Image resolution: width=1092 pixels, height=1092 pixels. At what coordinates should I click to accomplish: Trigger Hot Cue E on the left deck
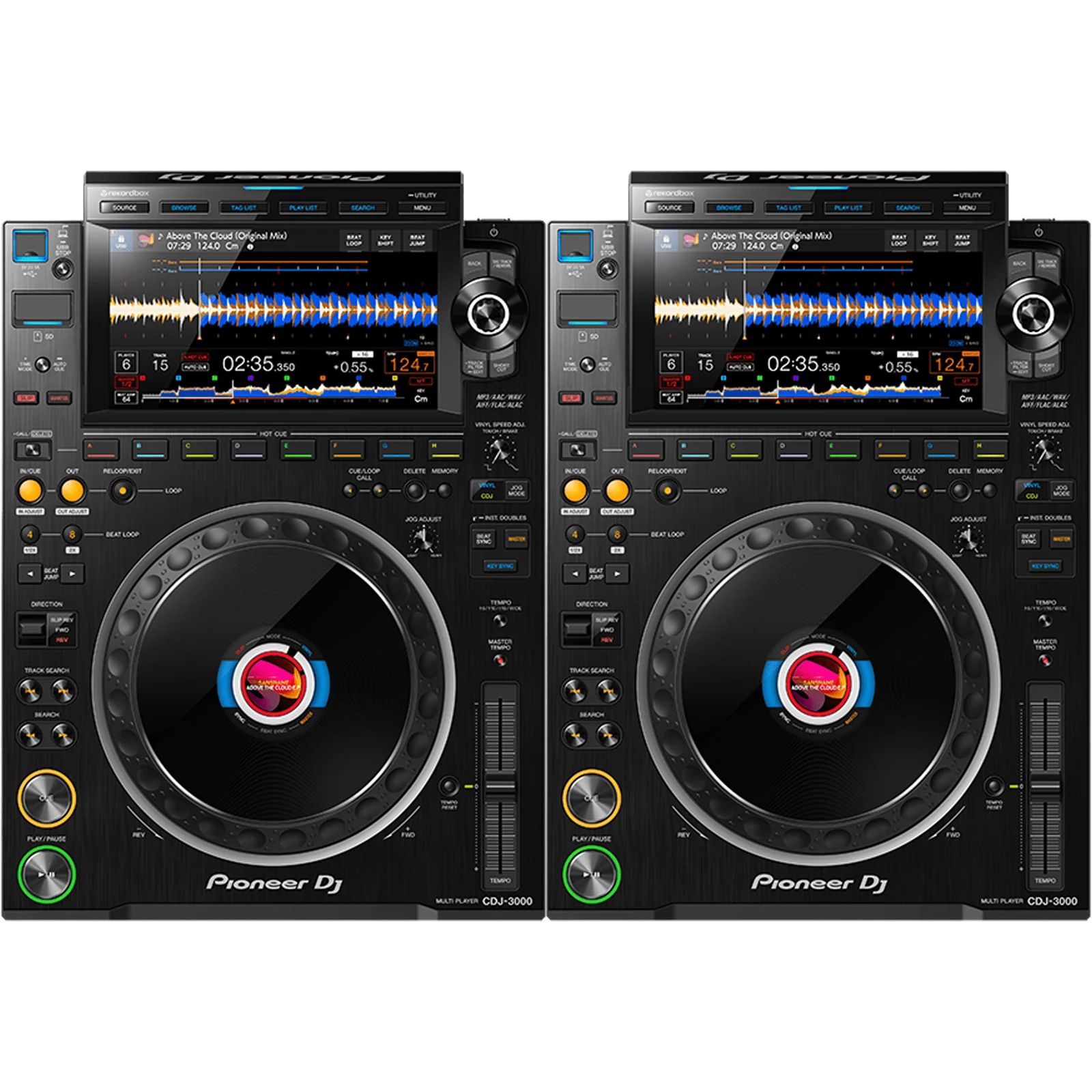298,450
